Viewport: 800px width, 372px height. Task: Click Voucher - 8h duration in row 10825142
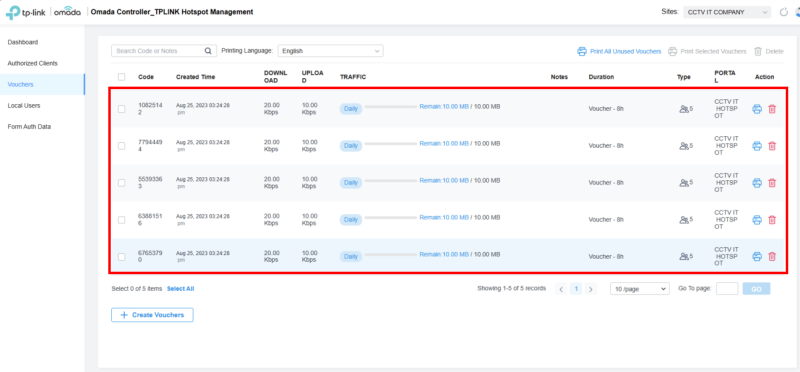606,109
